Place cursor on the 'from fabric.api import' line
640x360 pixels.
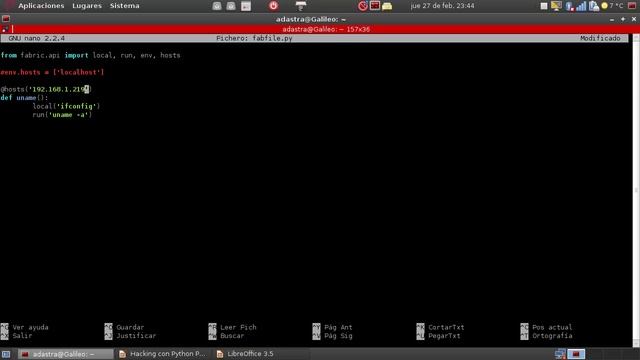tap(90, 55)
